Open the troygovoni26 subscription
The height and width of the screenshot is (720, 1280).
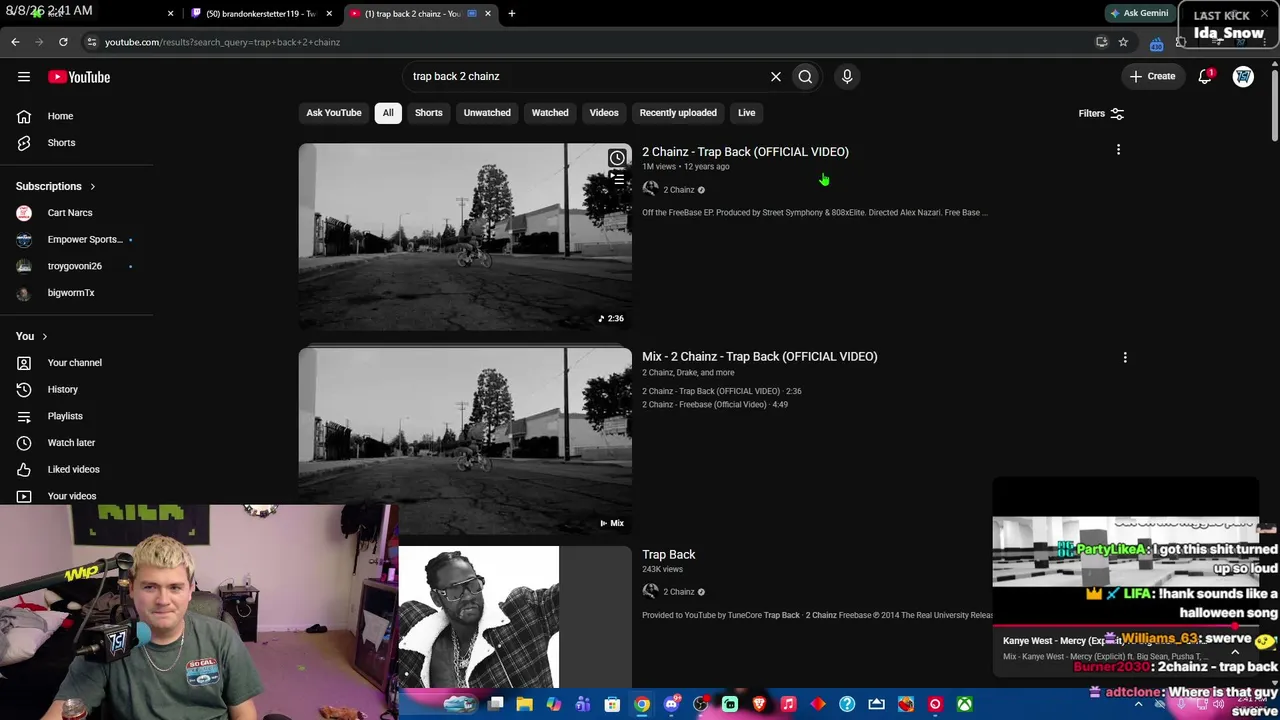pyautogui.click(x=76, y=266)
